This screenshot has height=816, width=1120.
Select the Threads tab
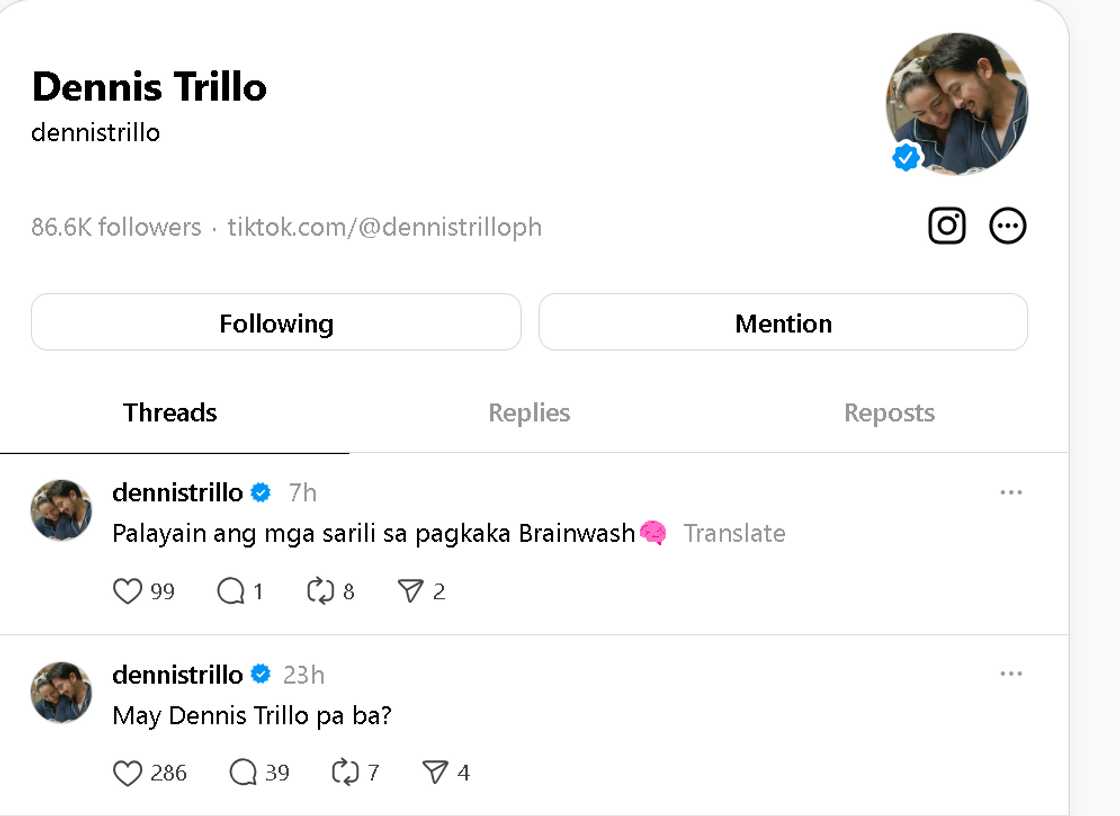170,413
